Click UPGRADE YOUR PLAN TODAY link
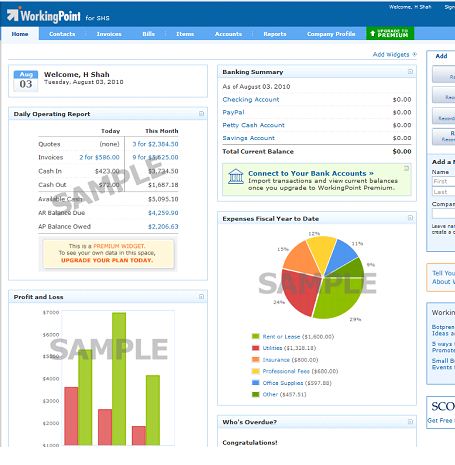The height and width of the screenshot is (465, 455). click(x=107, y=260)
